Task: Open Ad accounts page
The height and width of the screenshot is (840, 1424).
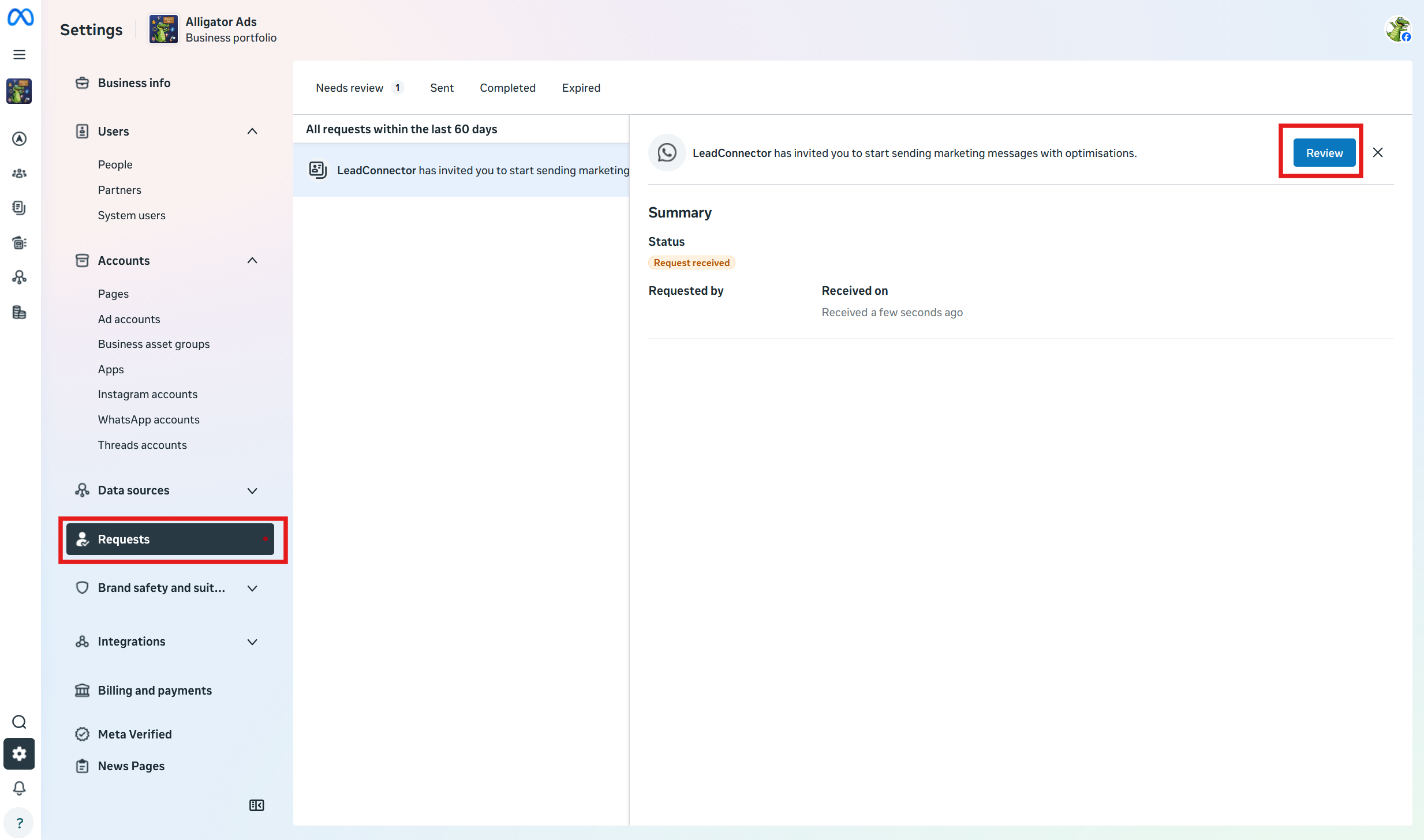Action: [x=129, y=320]
